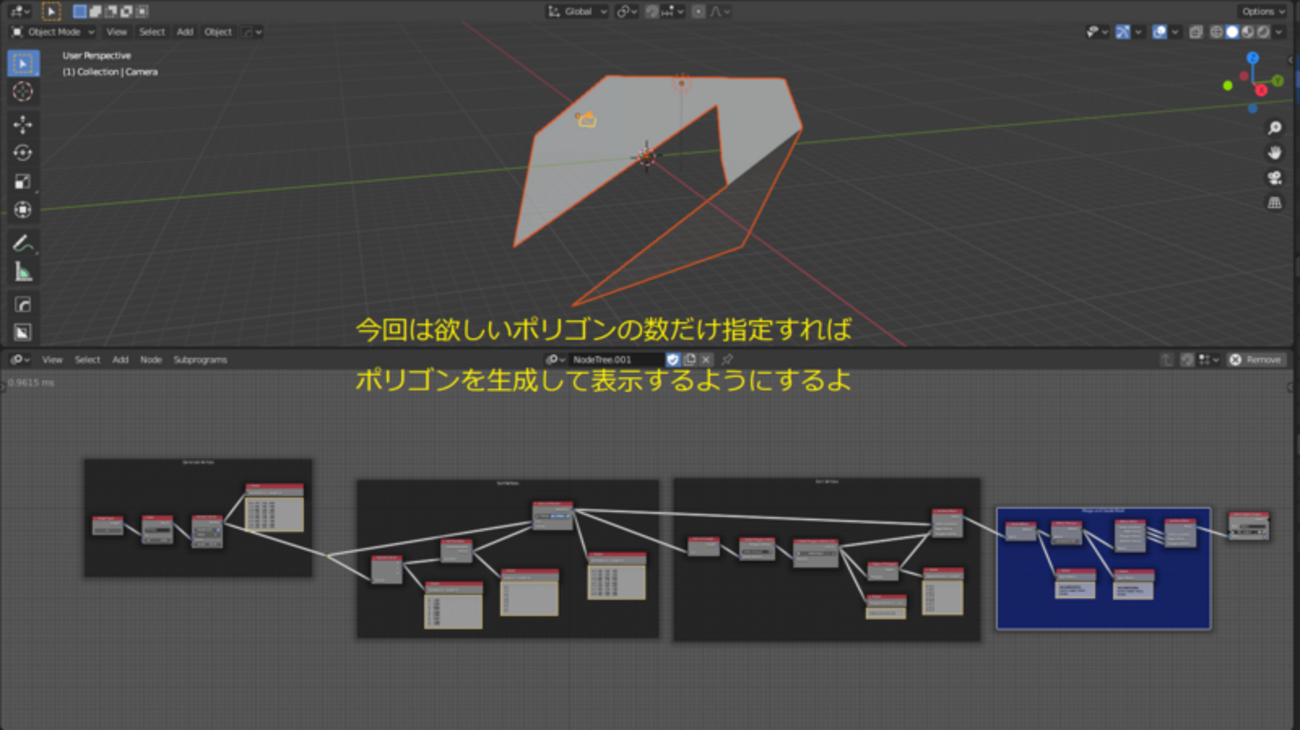This screenshot has height=730, width=1300.
Task: Click the red X axis gizmo handle
Action: tap(1261, 90)
